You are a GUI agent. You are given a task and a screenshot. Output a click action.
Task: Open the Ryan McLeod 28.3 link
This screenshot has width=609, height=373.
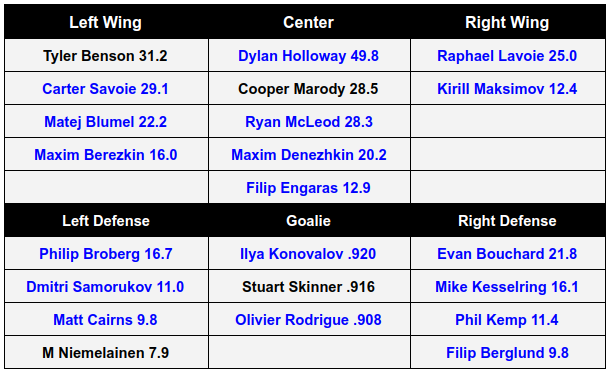309,122
